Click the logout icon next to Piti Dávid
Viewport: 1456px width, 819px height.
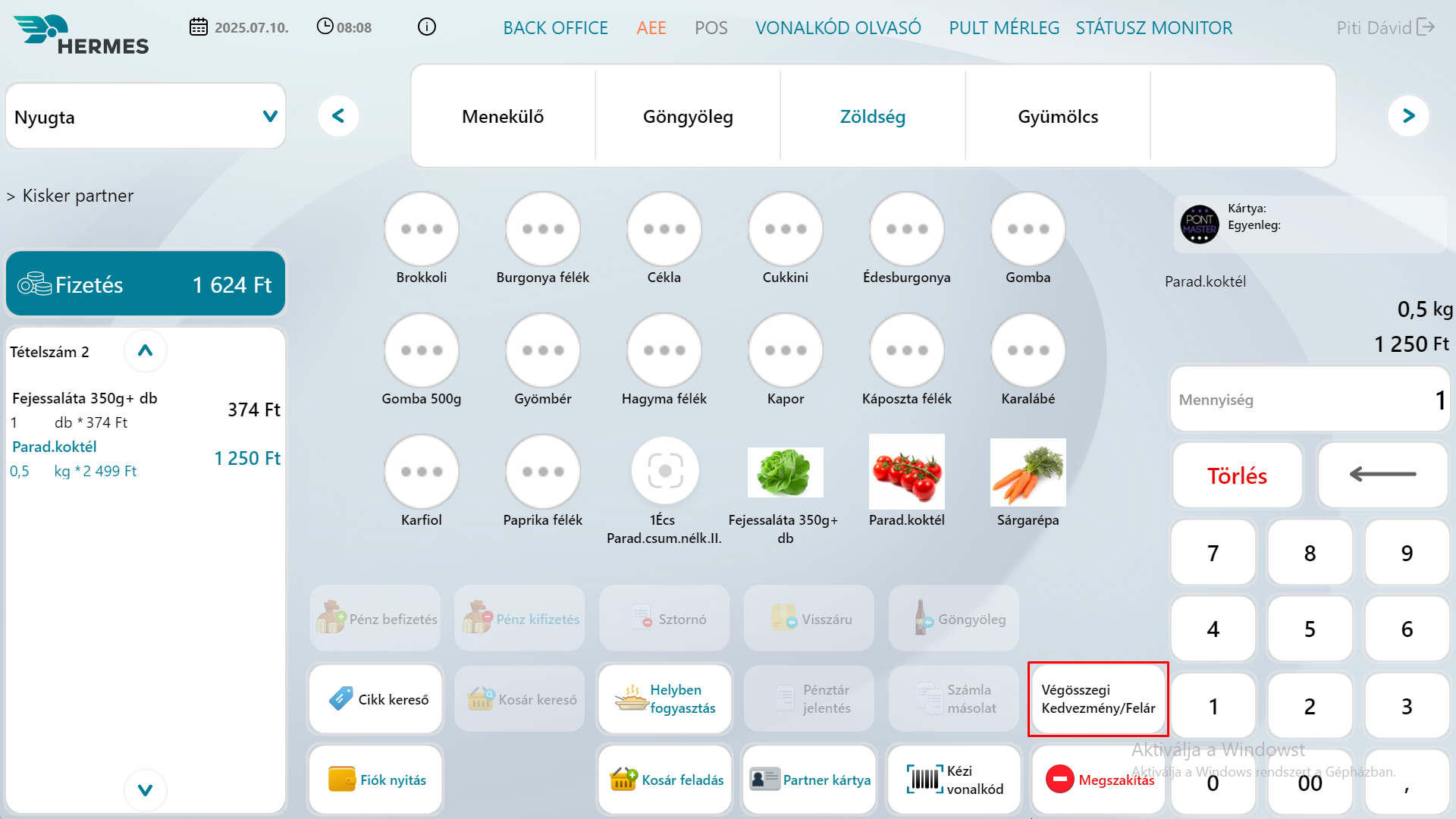1426,27
